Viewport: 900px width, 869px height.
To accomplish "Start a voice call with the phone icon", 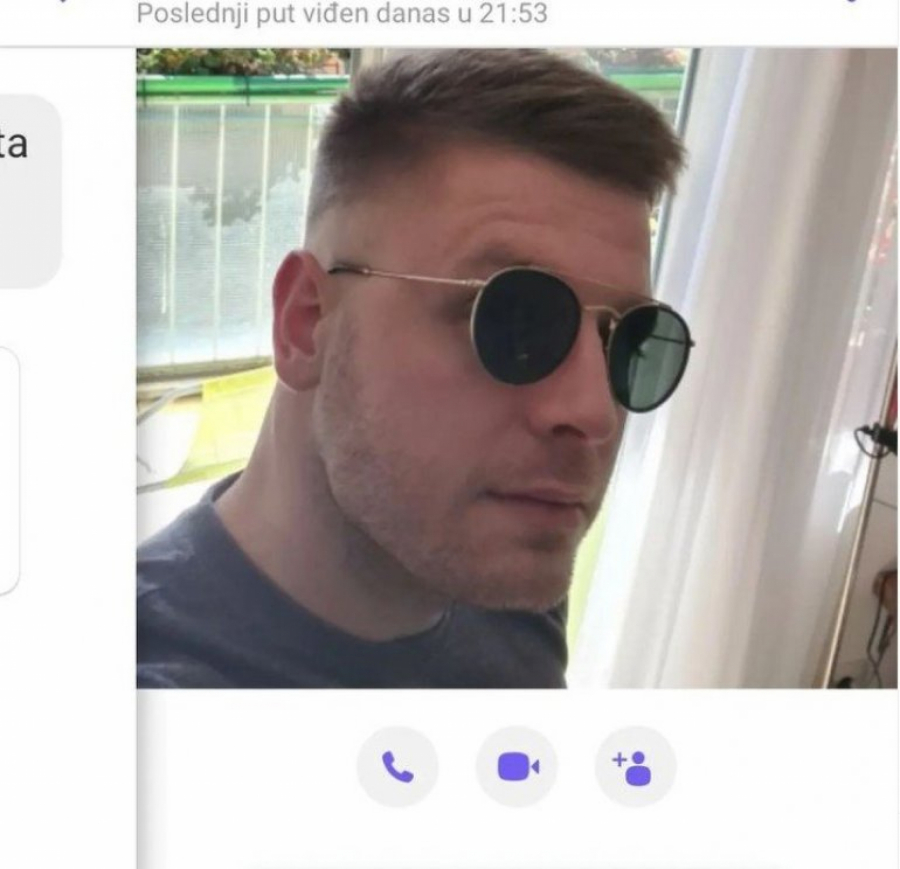I will (397, 767).
